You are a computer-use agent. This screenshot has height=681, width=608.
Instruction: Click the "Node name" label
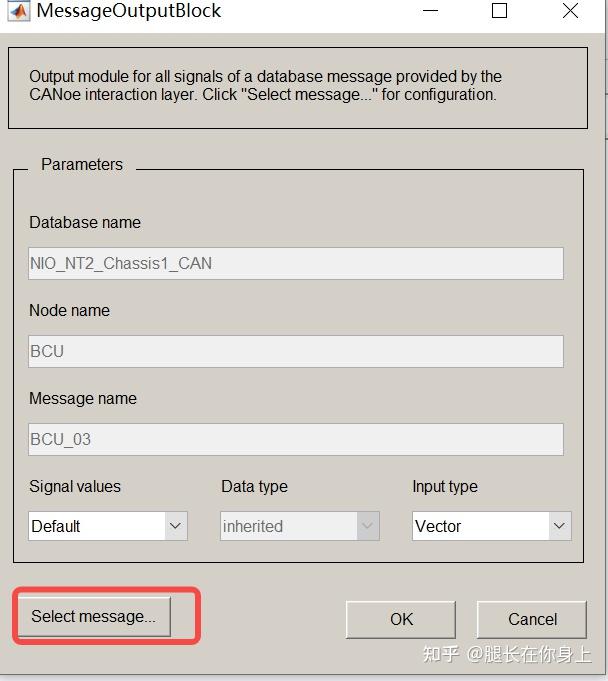coord(69,311)
